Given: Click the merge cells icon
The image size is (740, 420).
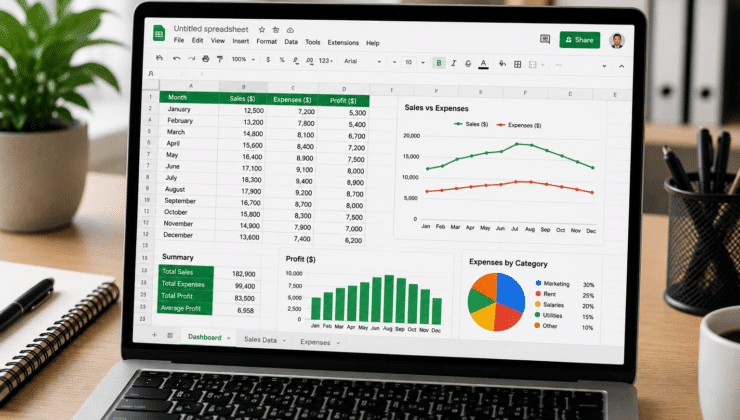Looking at the screenshot, I should pyautogui.click(x=533, y=65).
